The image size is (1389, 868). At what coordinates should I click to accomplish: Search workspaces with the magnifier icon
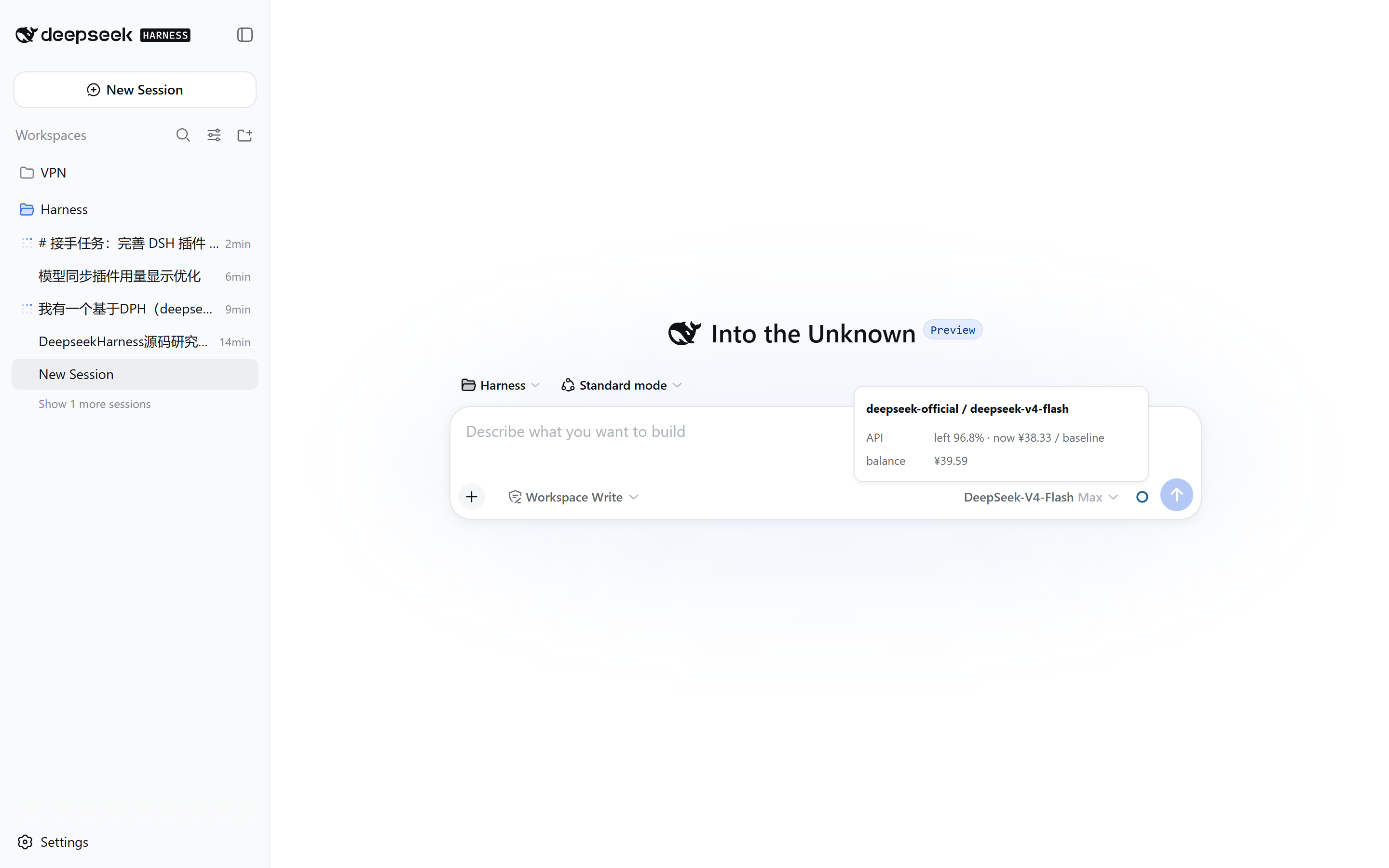pyautogui.click(x=183, y=135)
